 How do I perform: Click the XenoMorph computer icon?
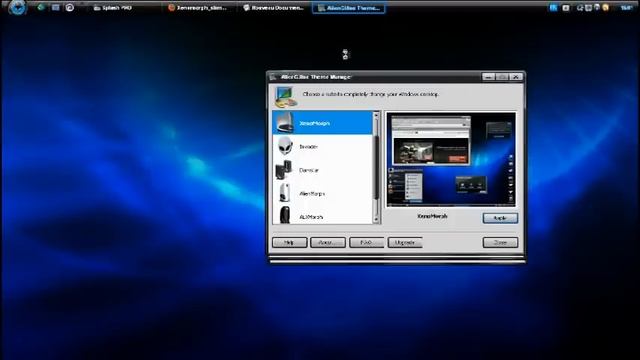click(x=285, y=122)
